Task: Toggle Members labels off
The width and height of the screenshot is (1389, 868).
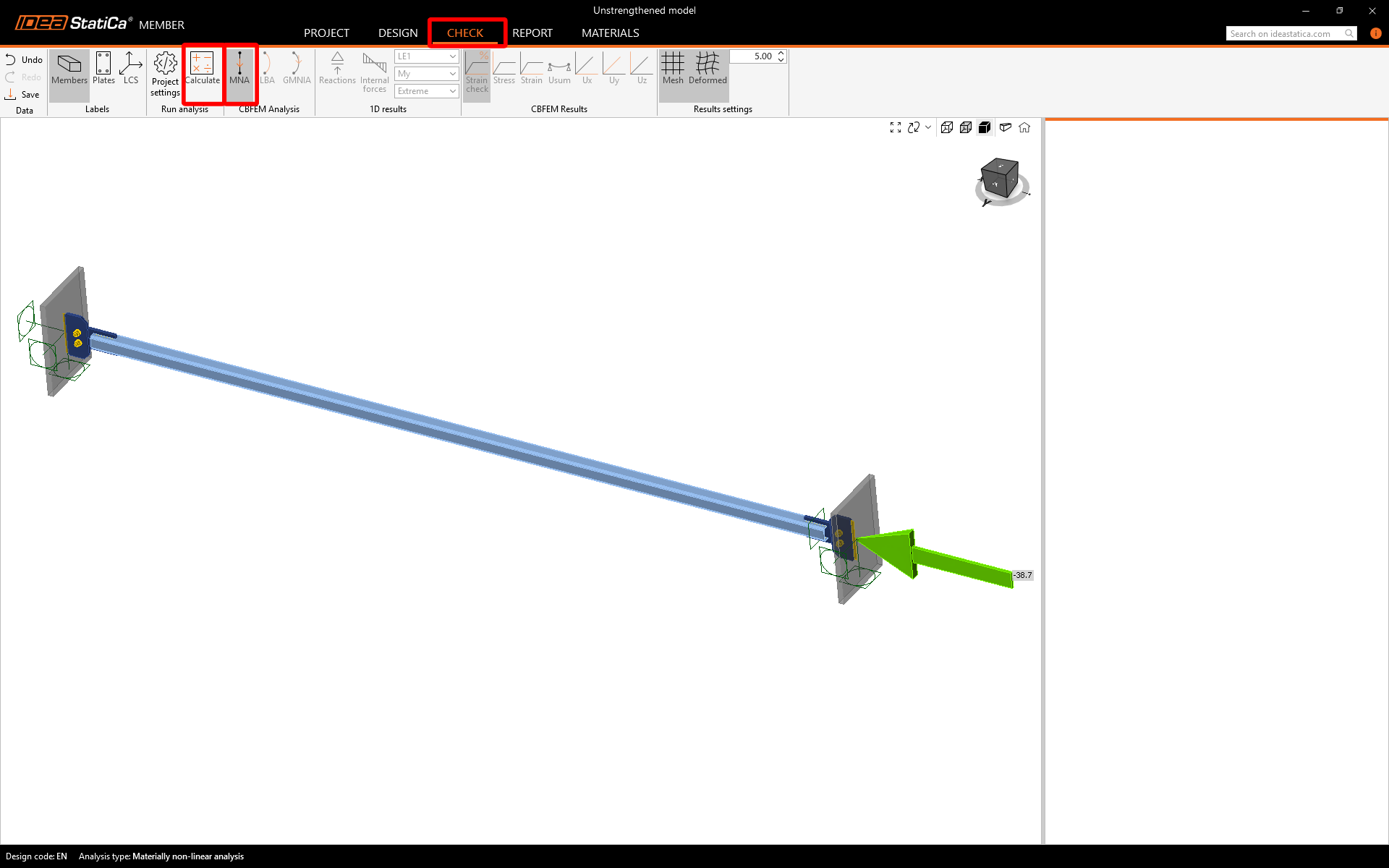Action: click(x=69, y=69)
